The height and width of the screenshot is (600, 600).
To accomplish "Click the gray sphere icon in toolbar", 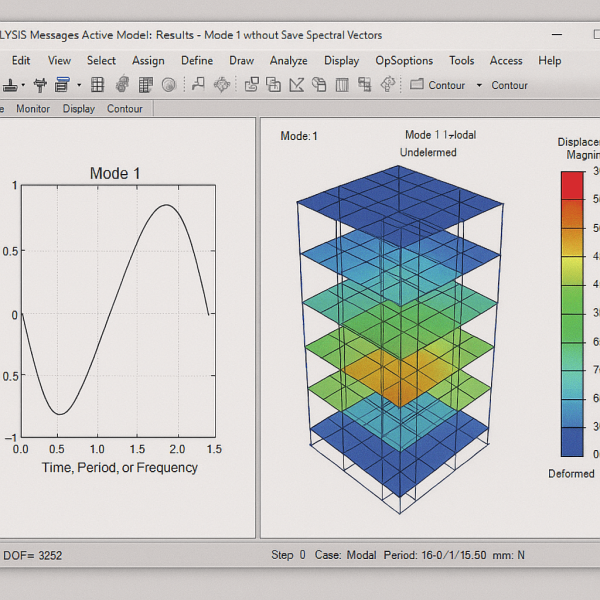I will (168, 85).
